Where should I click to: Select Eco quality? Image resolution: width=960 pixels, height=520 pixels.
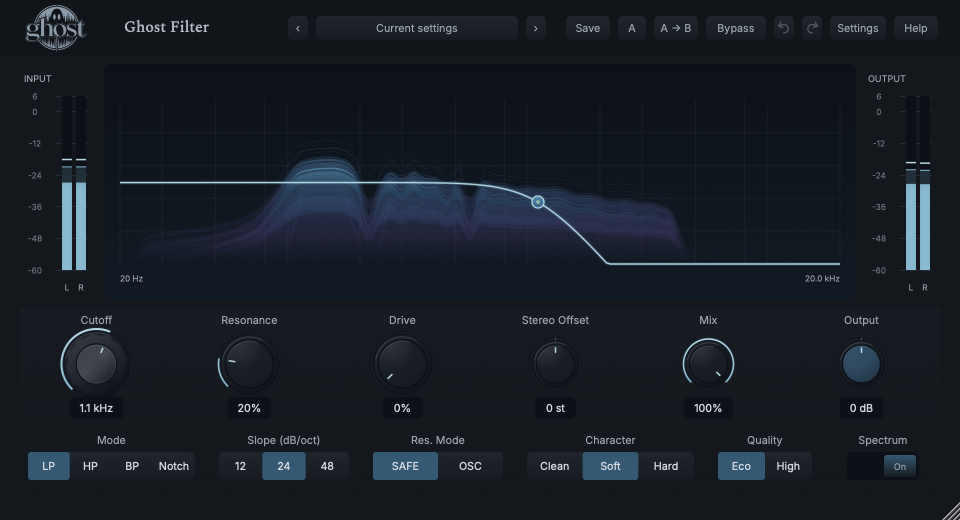click(x=741, y=466)
